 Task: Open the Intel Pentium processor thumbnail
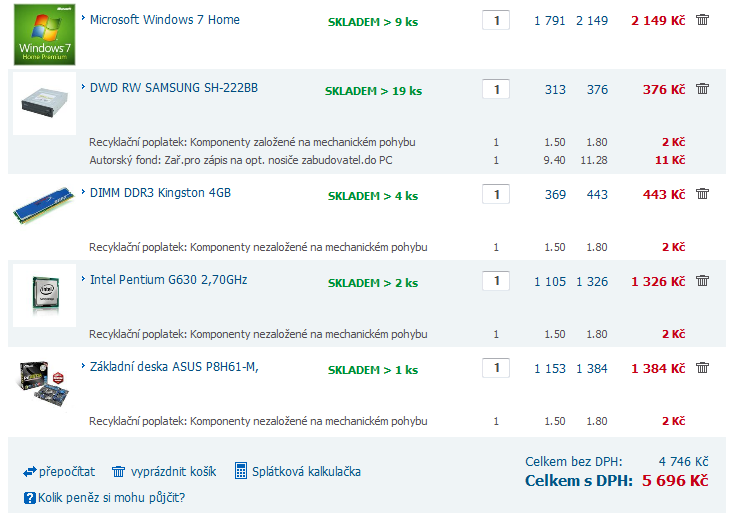click(x=44, y=295)
